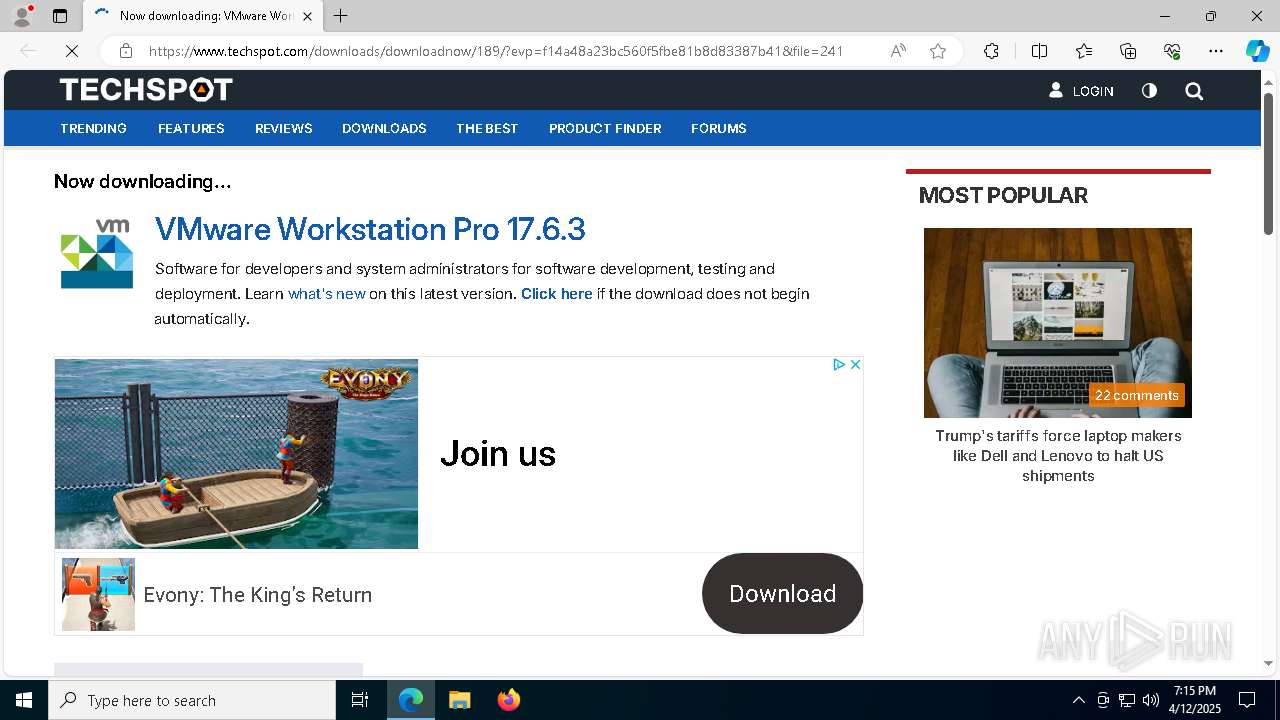Enable Split screen icon
The image size is (1280, 720).
[x=1039, y=51]
